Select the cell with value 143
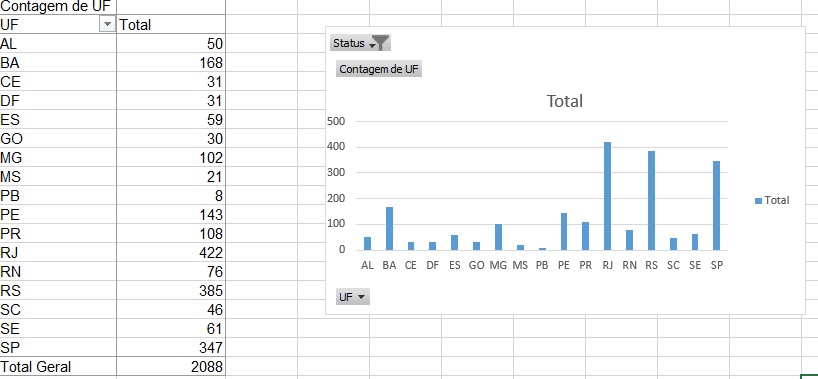 171,215
